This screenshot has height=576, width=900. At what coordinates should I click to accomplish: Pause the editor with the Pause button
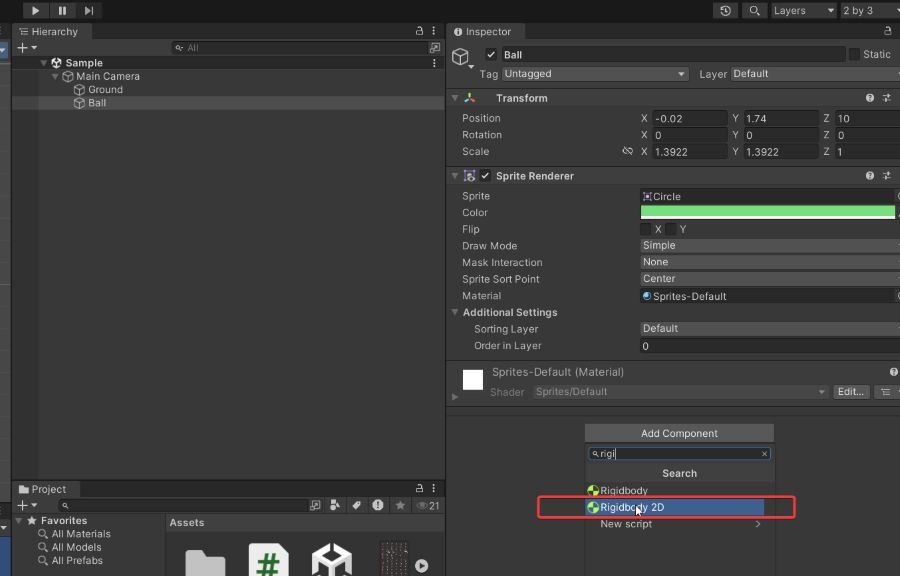[62, 10]
